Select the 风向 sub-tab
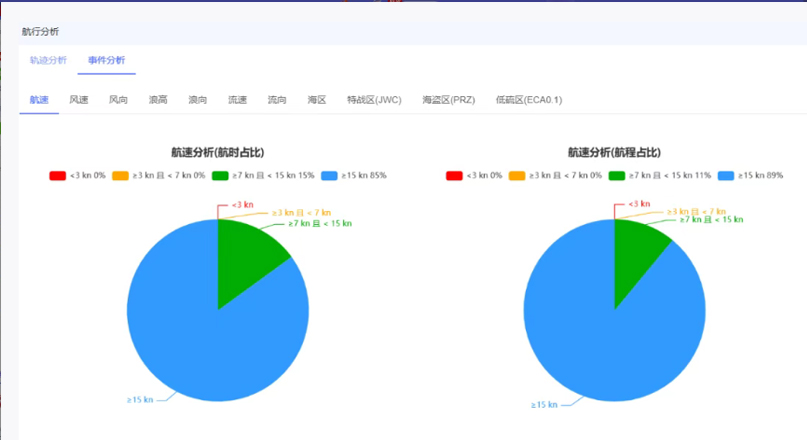The image size is (807, 440). [x=118, y=100]
